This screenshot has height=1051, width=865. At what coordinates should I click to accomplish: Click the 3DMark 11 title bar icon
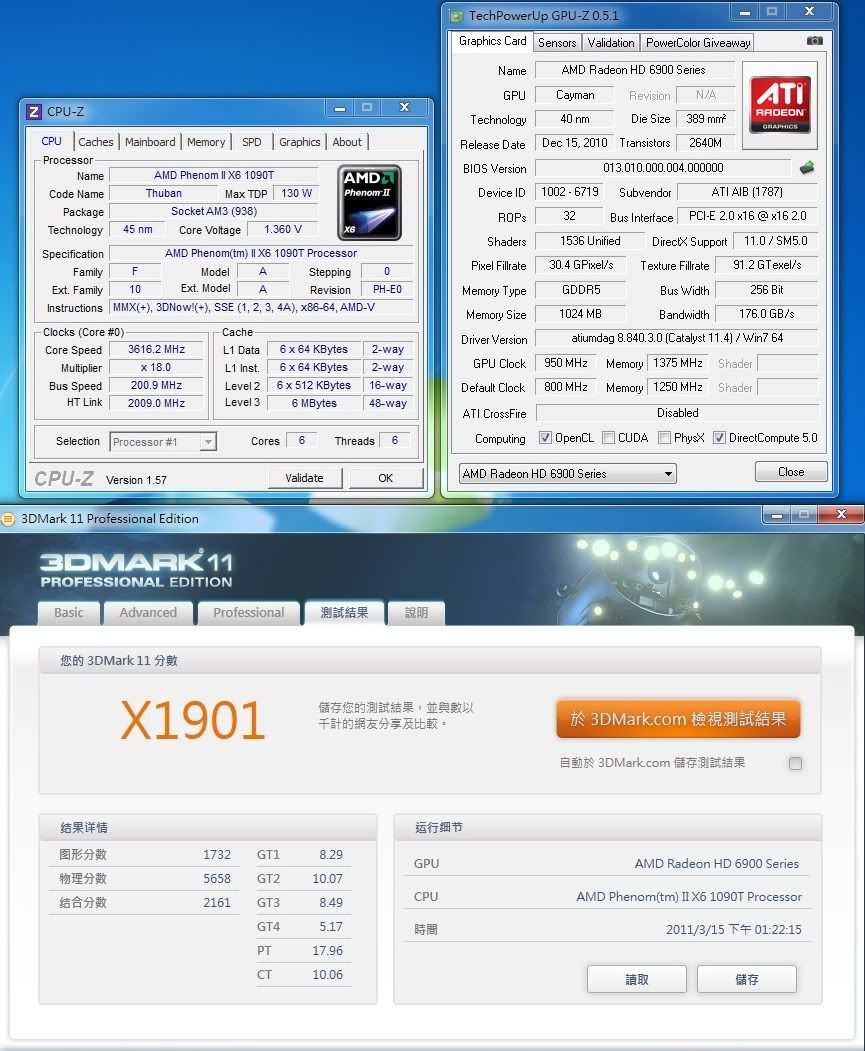[8, 518]
